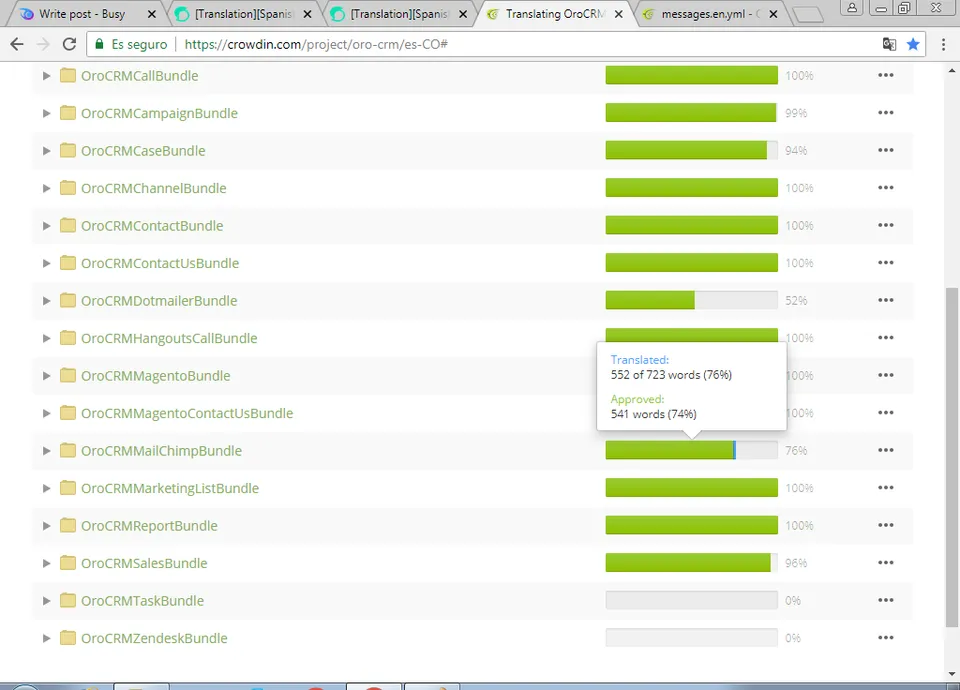Click the green secure padlock icon
The width and height of the screenshot is (960, 690).
pos(99,44)
